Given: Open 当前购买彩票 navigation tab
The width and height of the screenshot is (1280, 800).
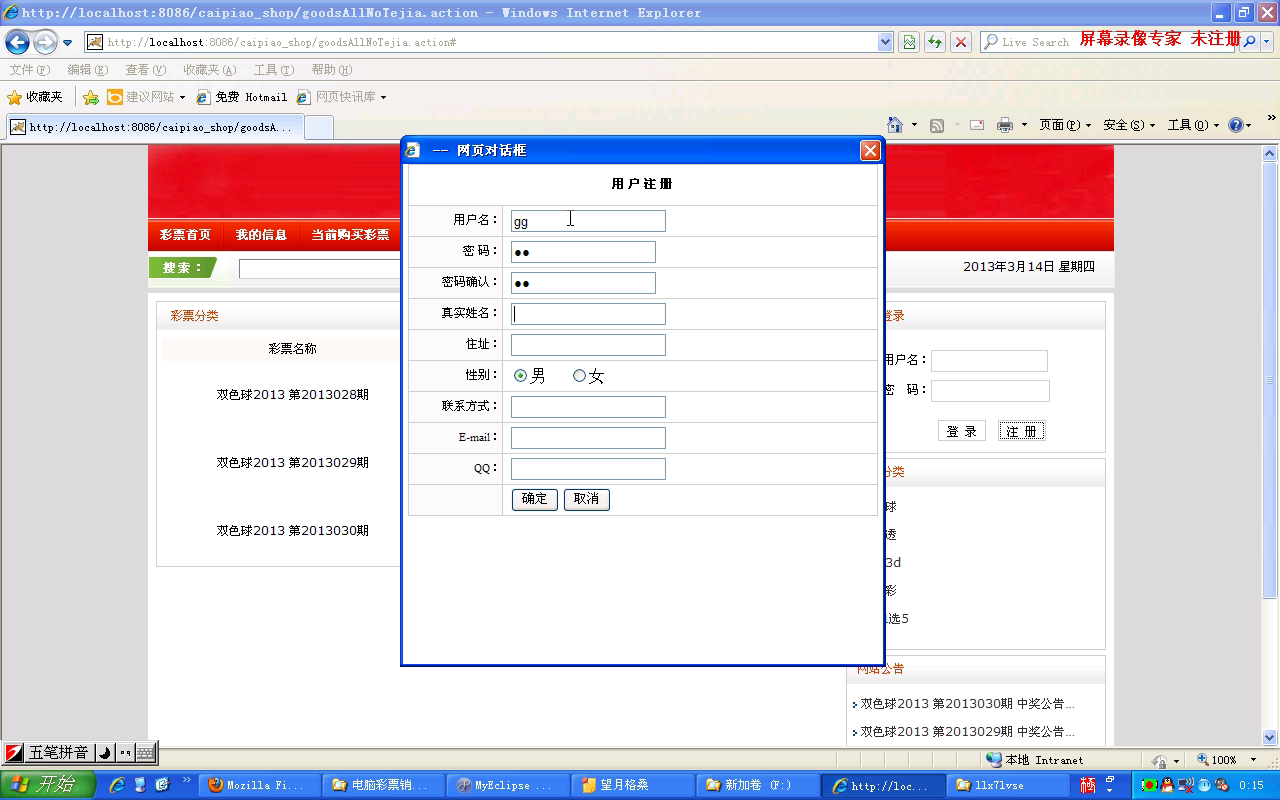Looking at the screenshot, I should click(350, 235).
